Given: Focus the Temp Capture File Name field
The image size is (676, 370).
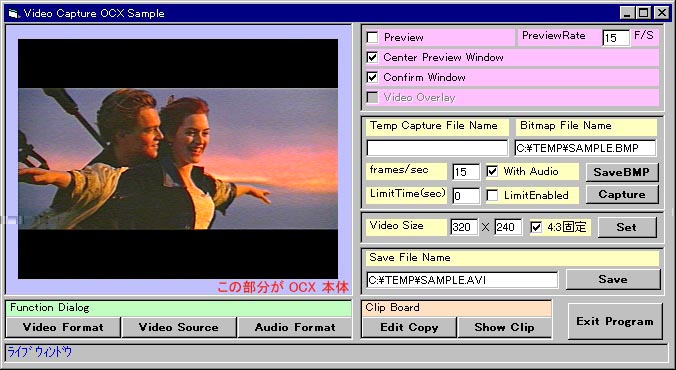Looking at the screenshot, I should (437, 148).
